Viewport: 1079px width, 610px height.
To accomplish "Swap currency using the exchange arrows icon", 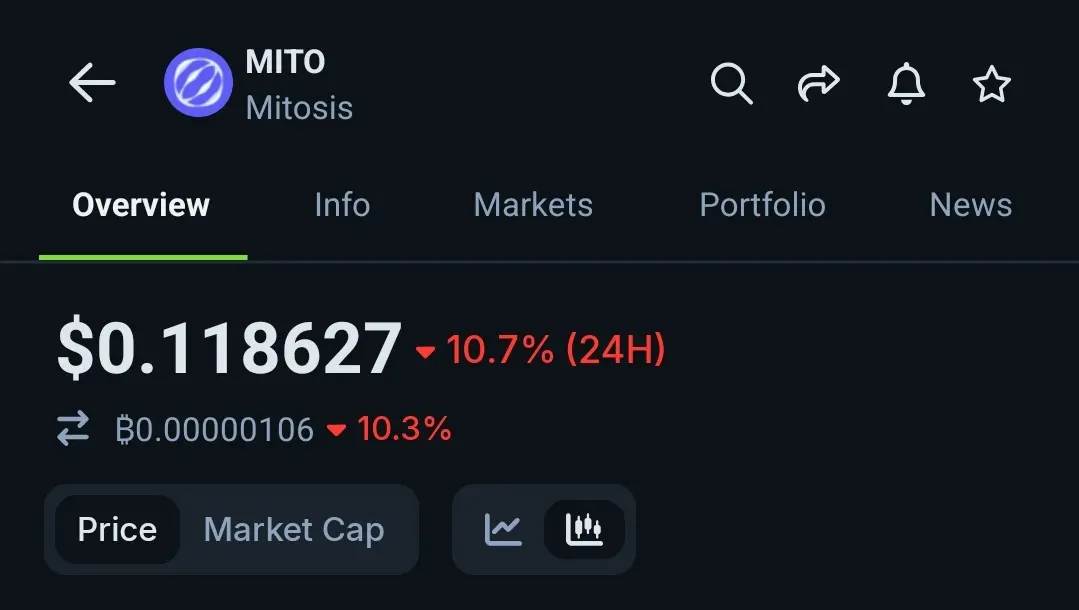I will point(73,428).
